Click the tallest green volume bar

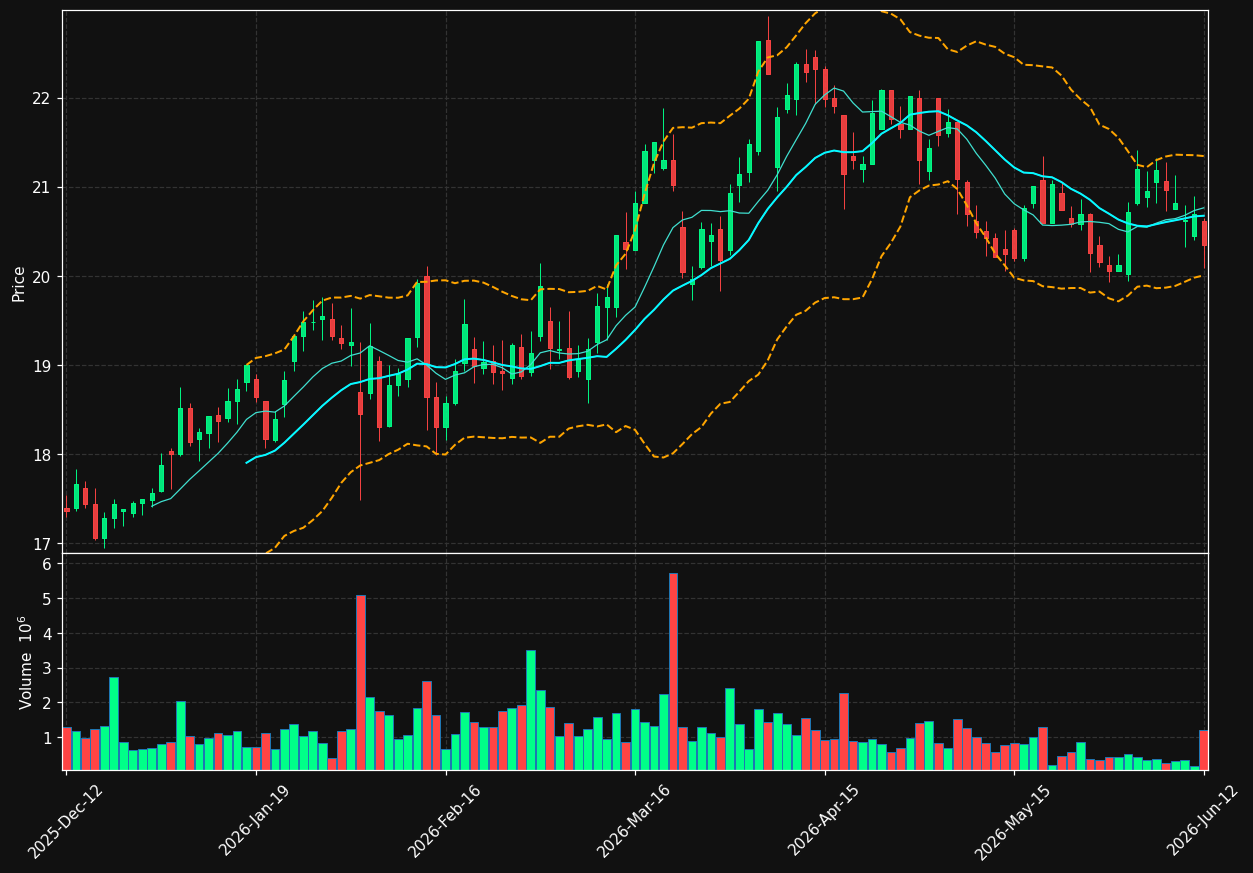[531, 710]
